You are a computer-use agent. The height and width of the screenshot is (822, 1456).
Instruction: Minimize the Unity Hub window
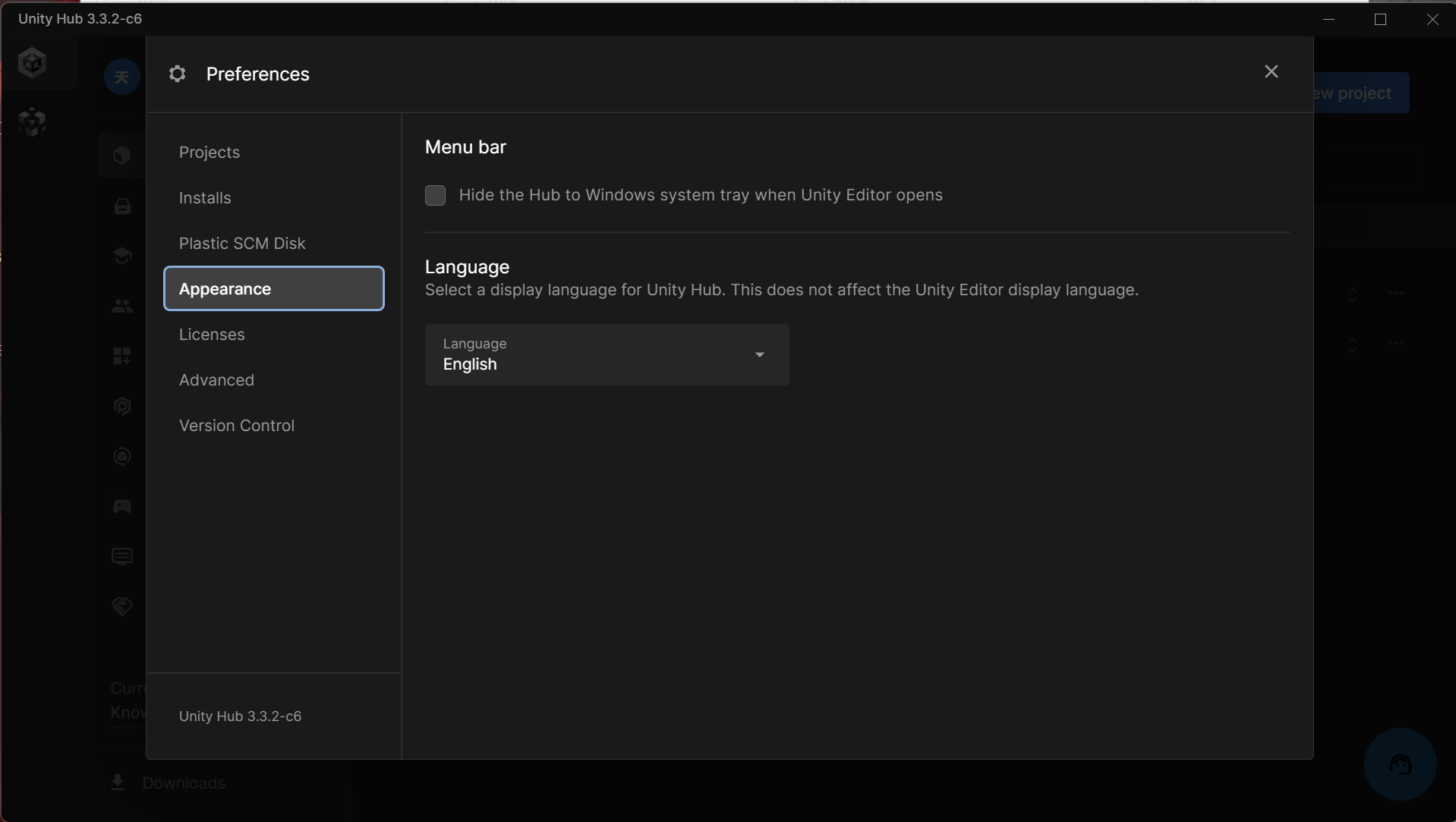coord(1328,19)
